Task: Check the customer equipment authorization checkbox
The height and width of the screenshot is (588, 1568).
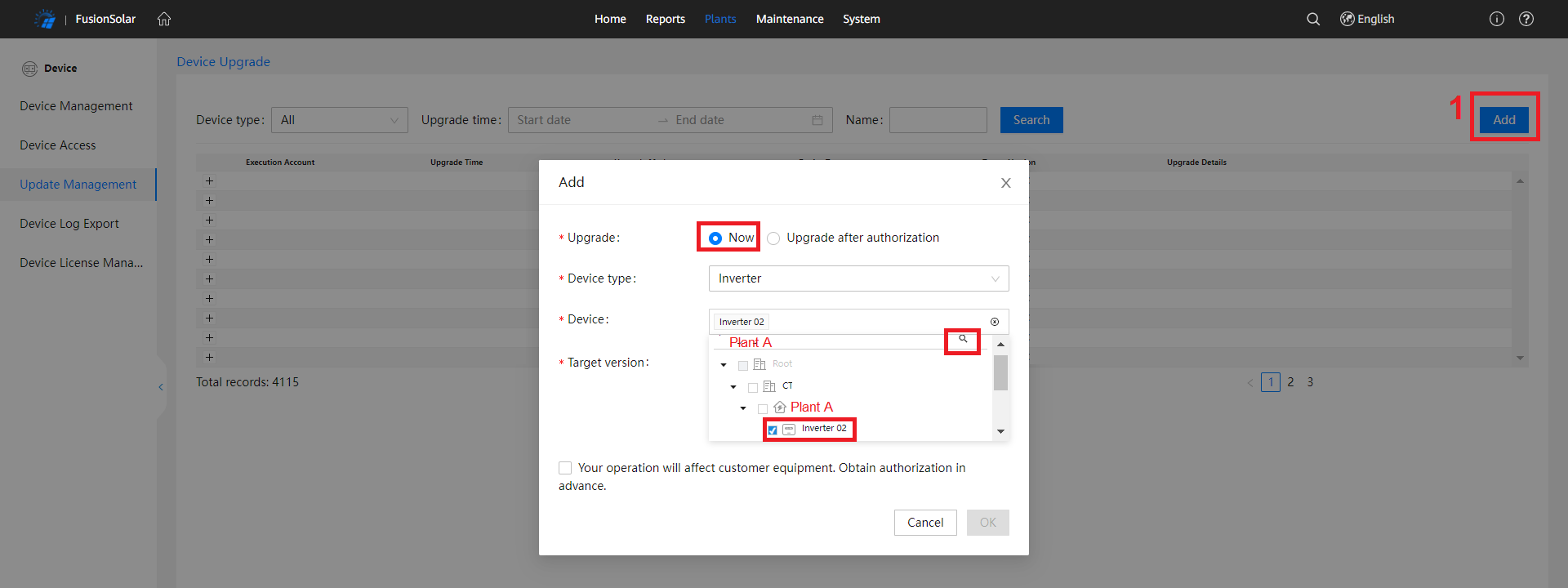Action: pos(565,468)
